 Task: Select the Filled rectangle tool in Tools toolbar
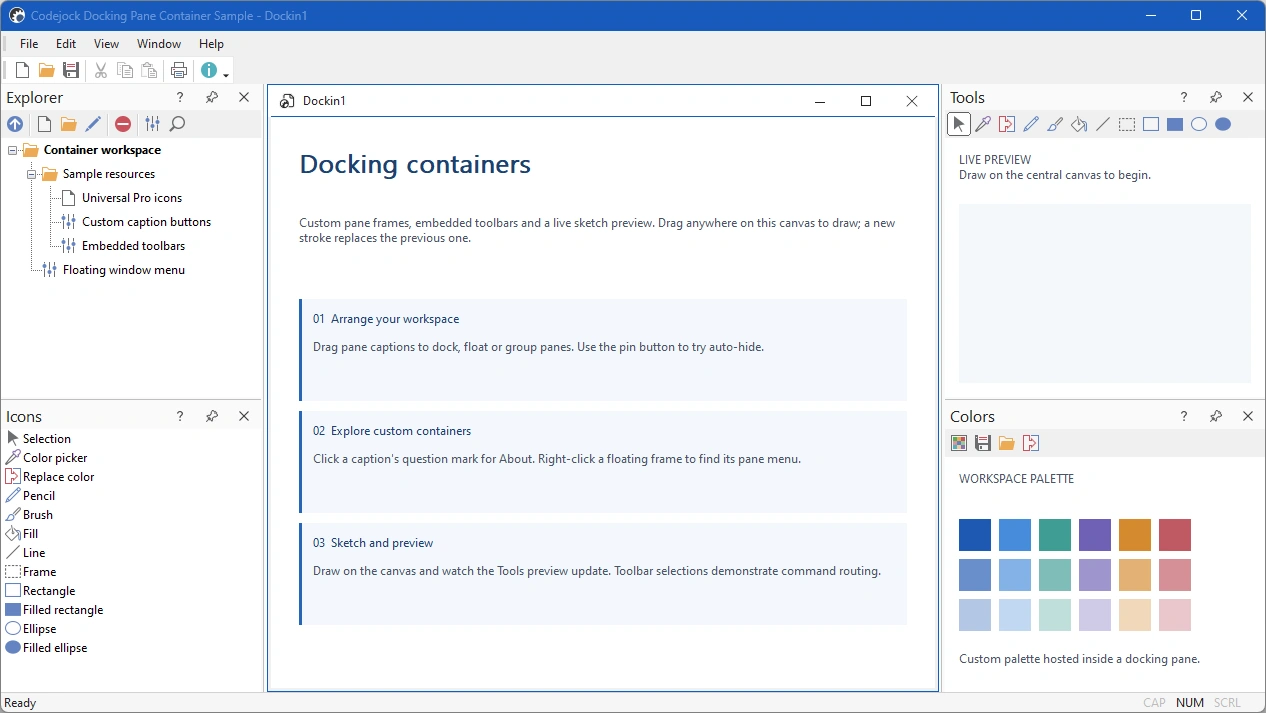click(x=1175, y=124)
